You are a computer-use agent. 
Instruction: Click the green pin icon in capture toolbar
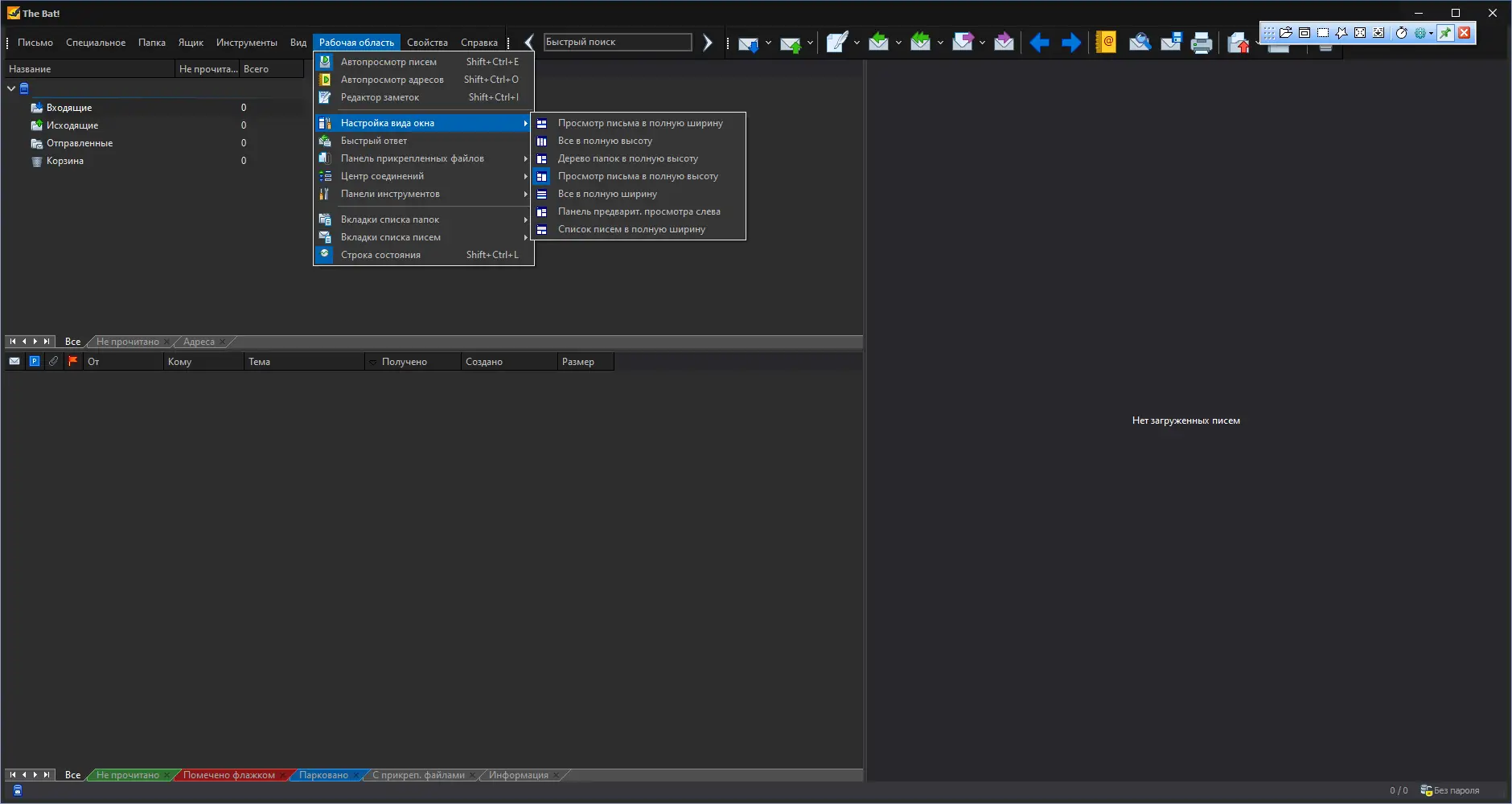tap(1445, 33)
